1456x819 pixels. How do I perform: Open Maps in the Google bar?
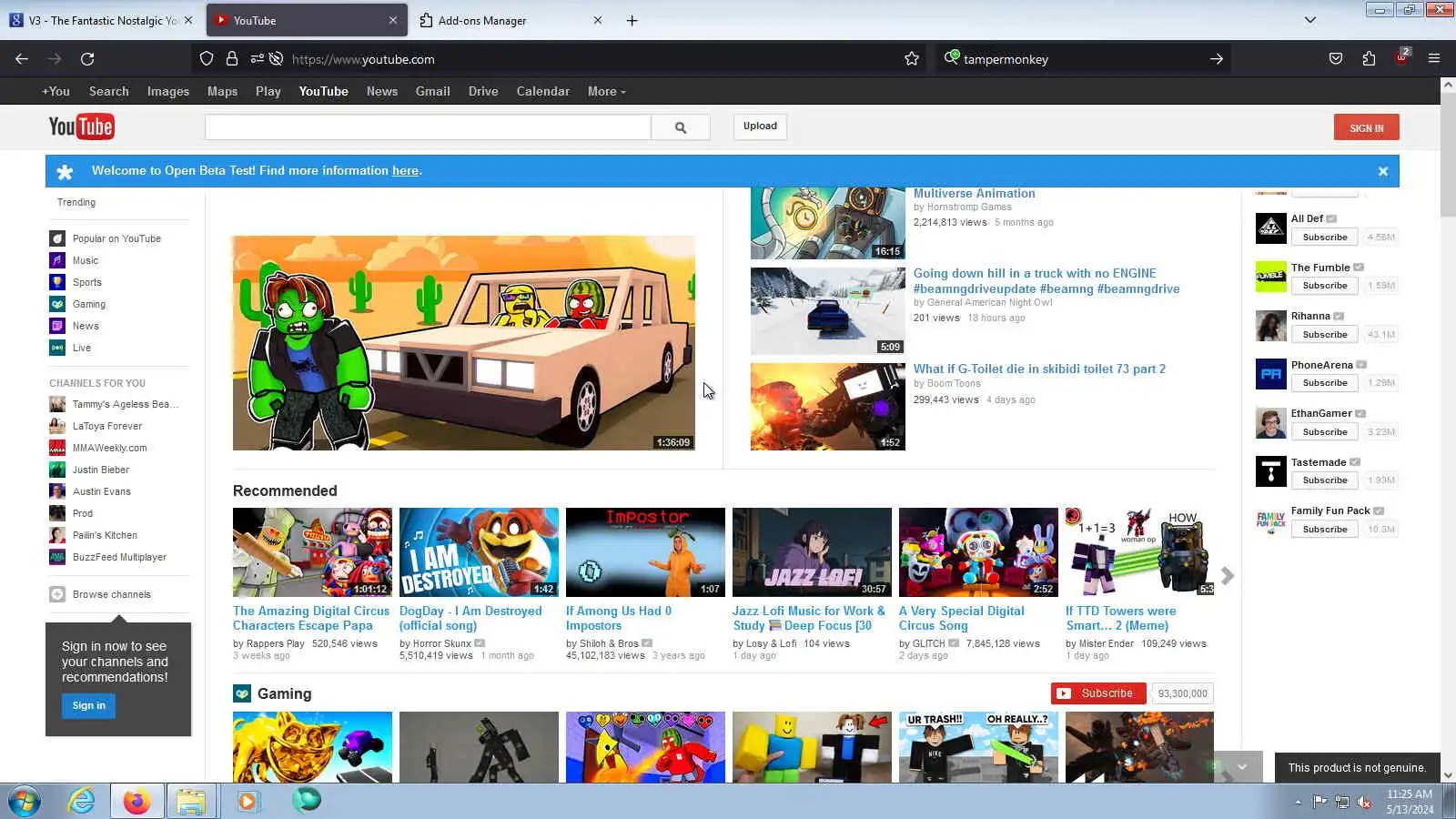coord(222,91)
